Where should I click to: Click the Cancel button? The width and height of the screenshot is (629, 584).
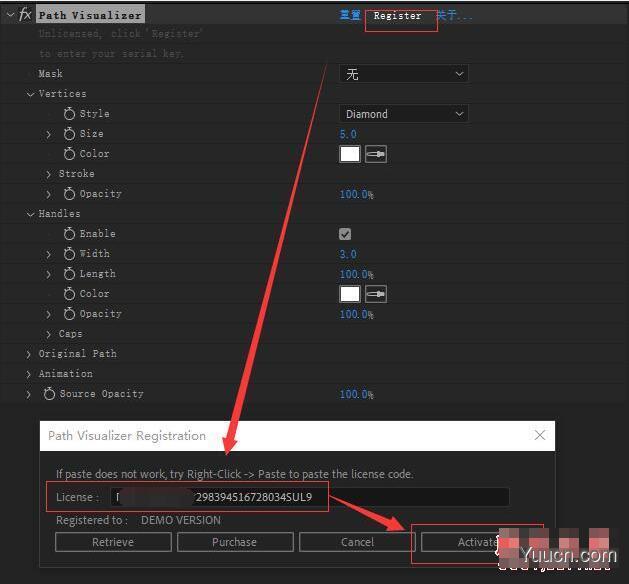[357, 542]
